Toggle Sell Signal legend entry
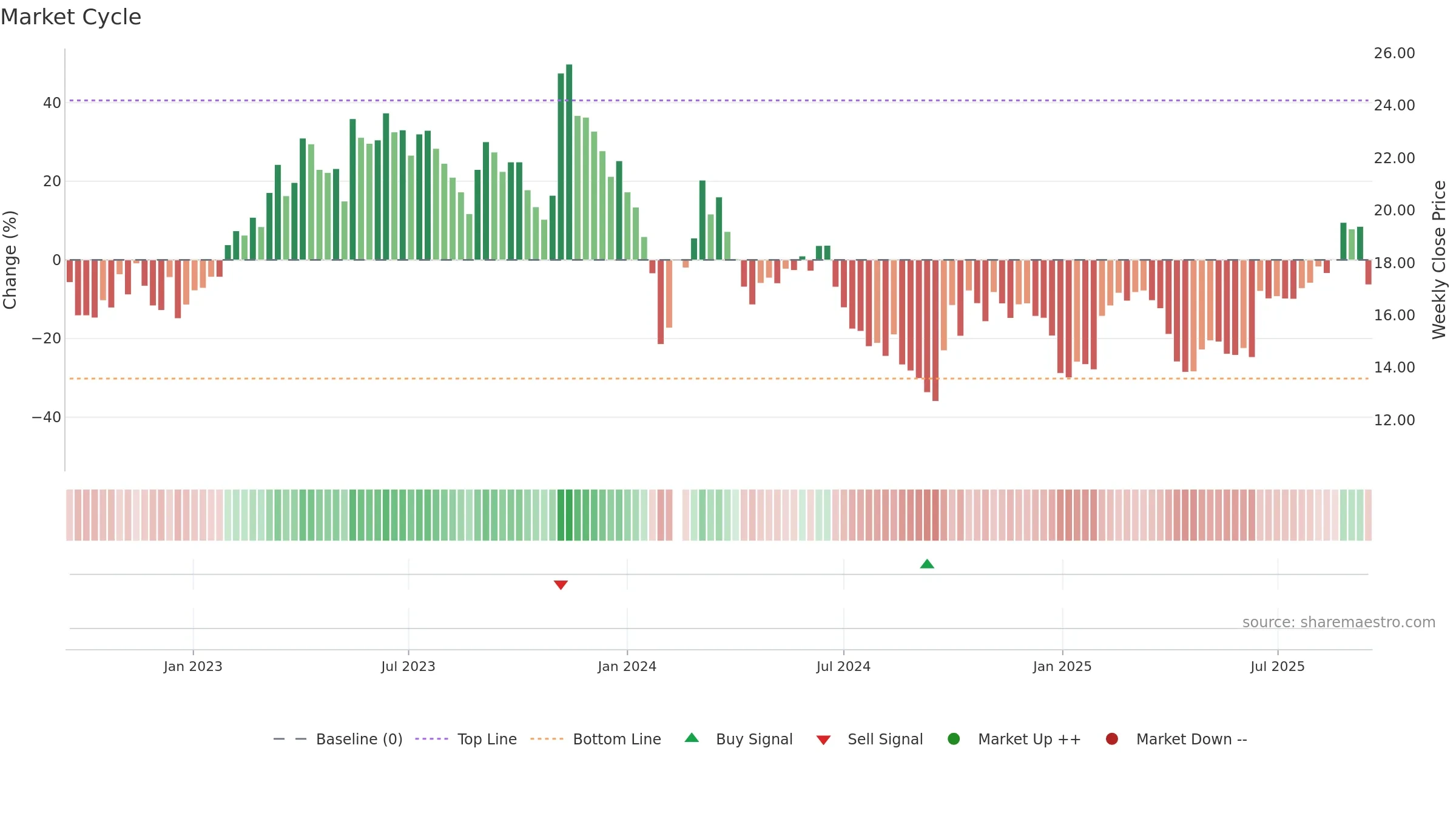 point(869,739)
